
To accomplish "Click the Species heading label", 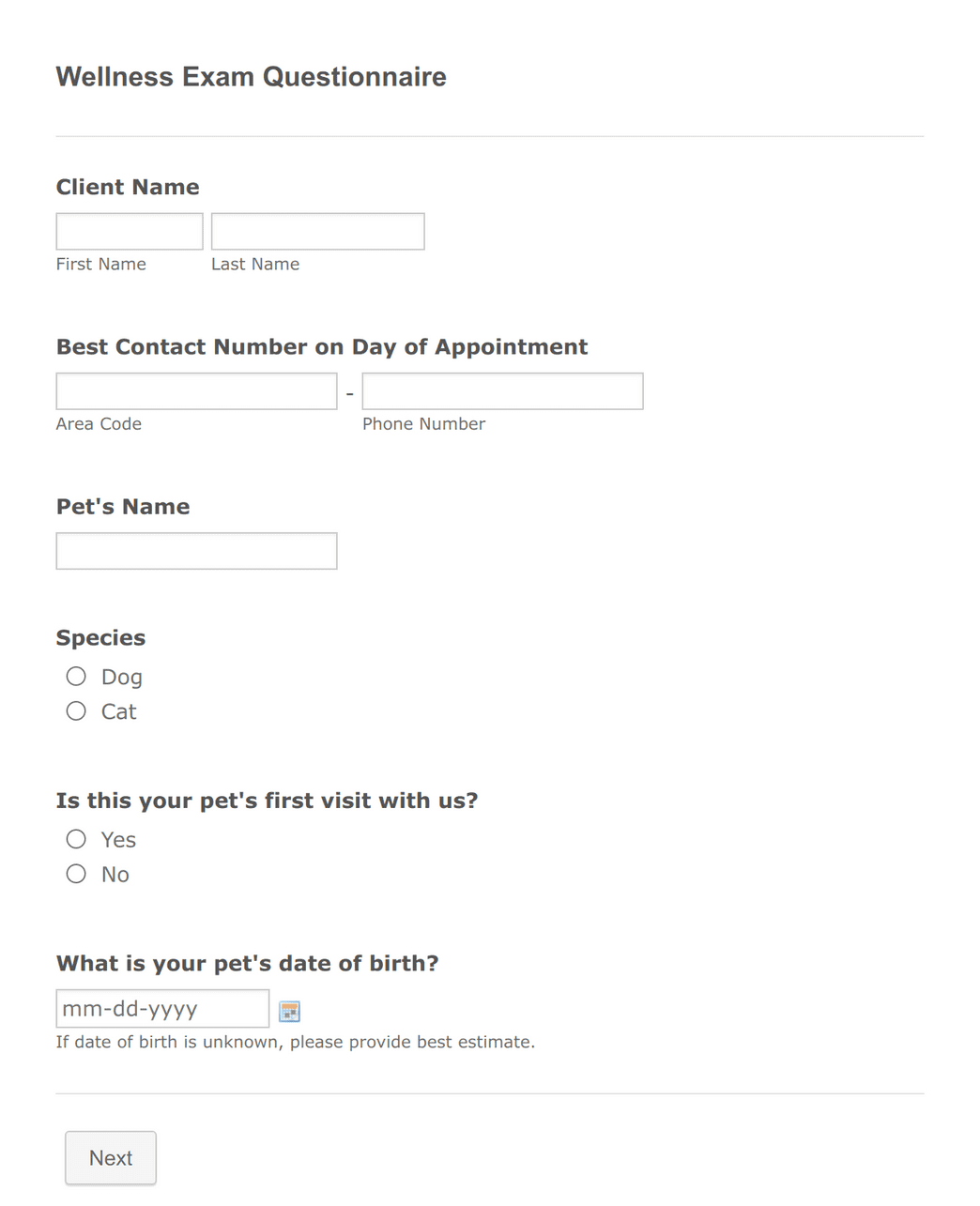I will coord(100,638).
